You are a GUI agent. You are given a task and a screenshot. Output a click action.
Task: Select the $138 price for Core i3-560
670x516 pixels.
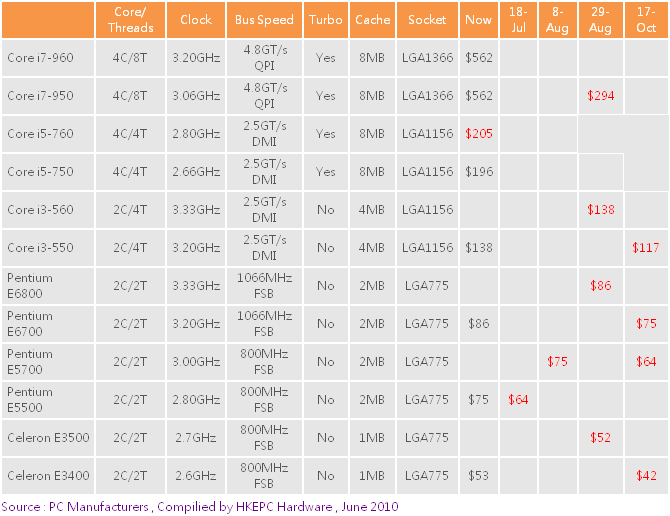point(601,210)
